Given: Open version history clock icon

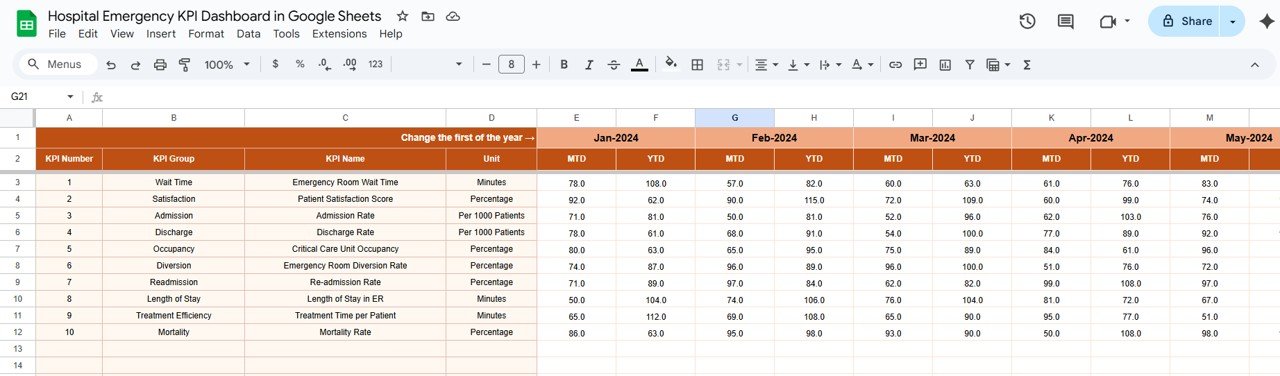Looking at the screenshot, I should pos(1027,21).
